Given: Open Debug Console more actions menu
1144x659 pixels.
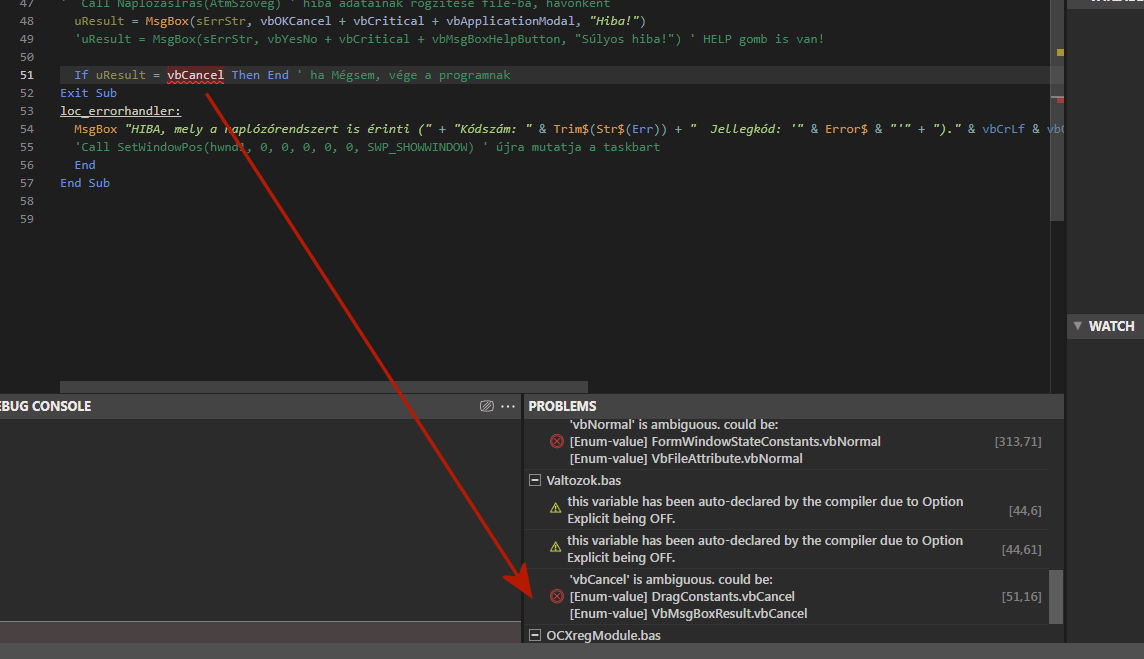Looking at the screenshot, I should [x=508, y=405].
